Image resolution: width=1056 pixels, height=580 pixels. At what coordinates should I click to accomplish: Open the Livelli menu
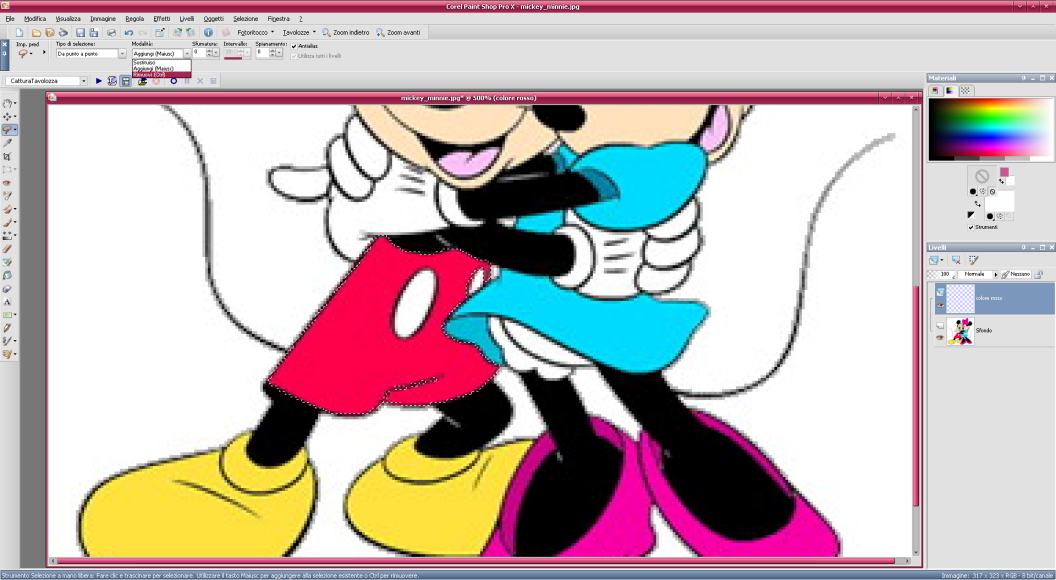187,19
